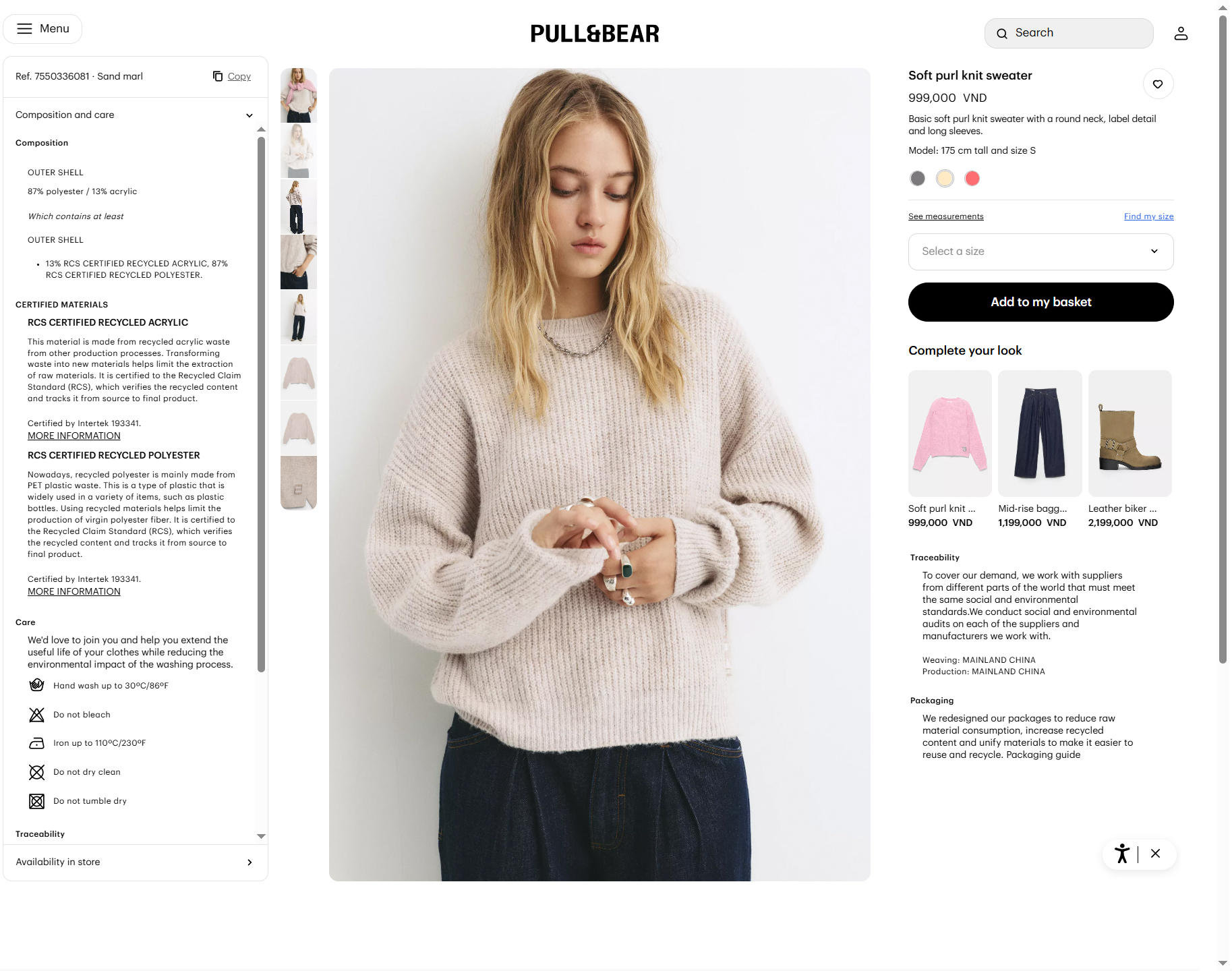Open See measurements link

pos(945,216)
